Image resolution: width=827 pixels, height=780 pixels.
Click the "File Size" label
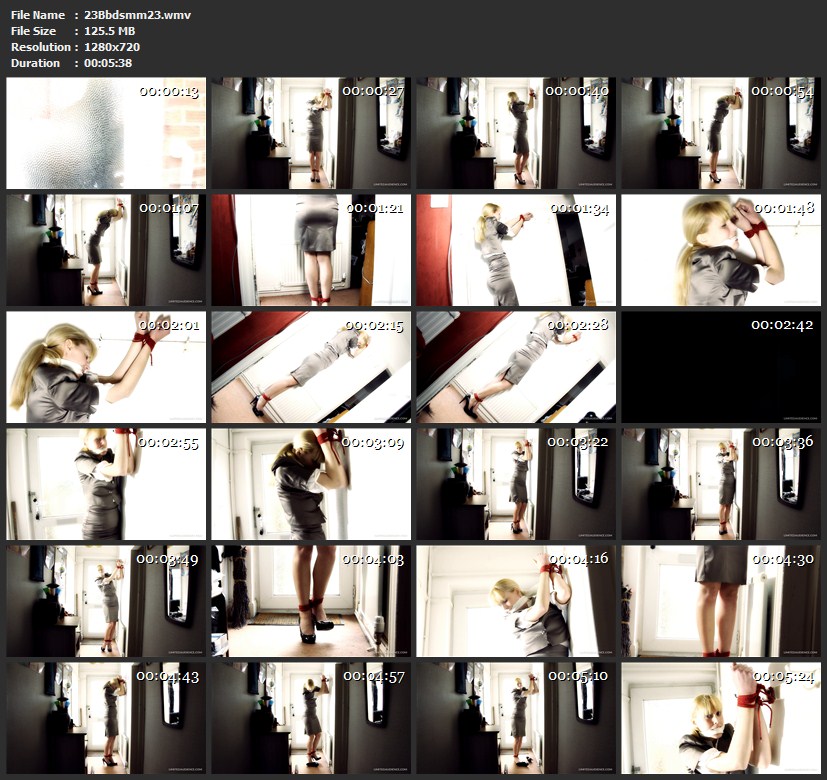33,31
